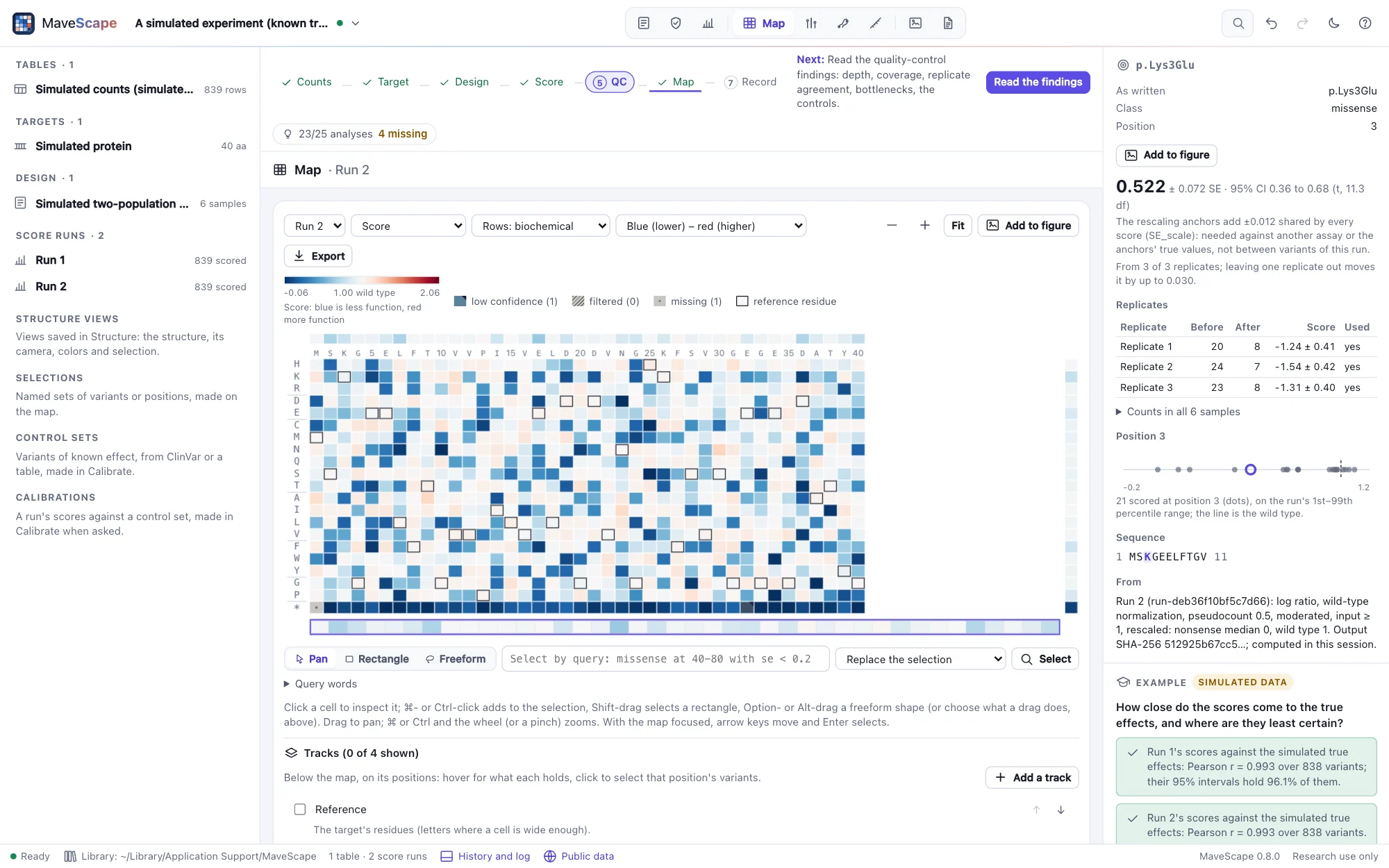Open the sliders adjustment toolbar icon
This screenshot has width=1389, height=868.
[x=811, y=23]
